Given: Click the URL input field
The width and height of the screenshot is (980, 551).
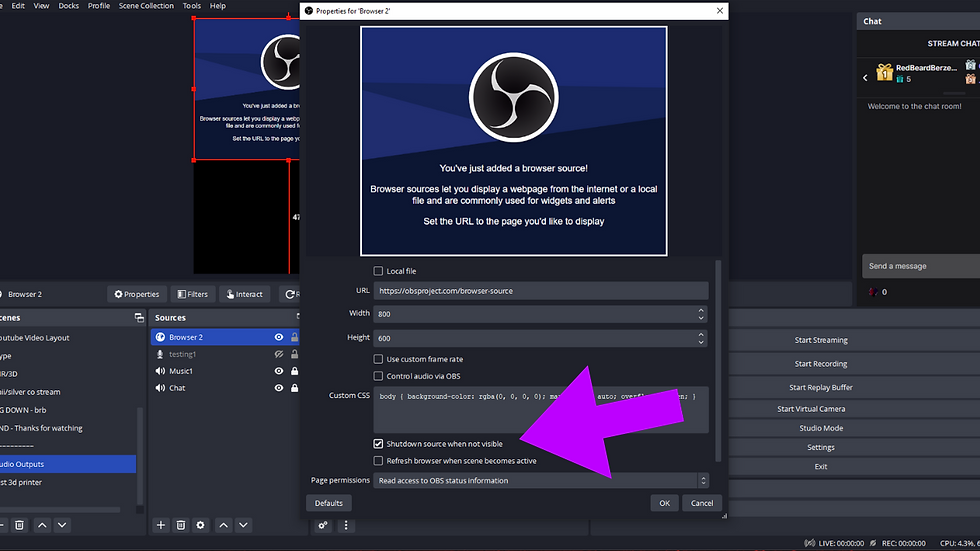Looking at the screenshot, I should pyautogui.click(x=541, y=290).
